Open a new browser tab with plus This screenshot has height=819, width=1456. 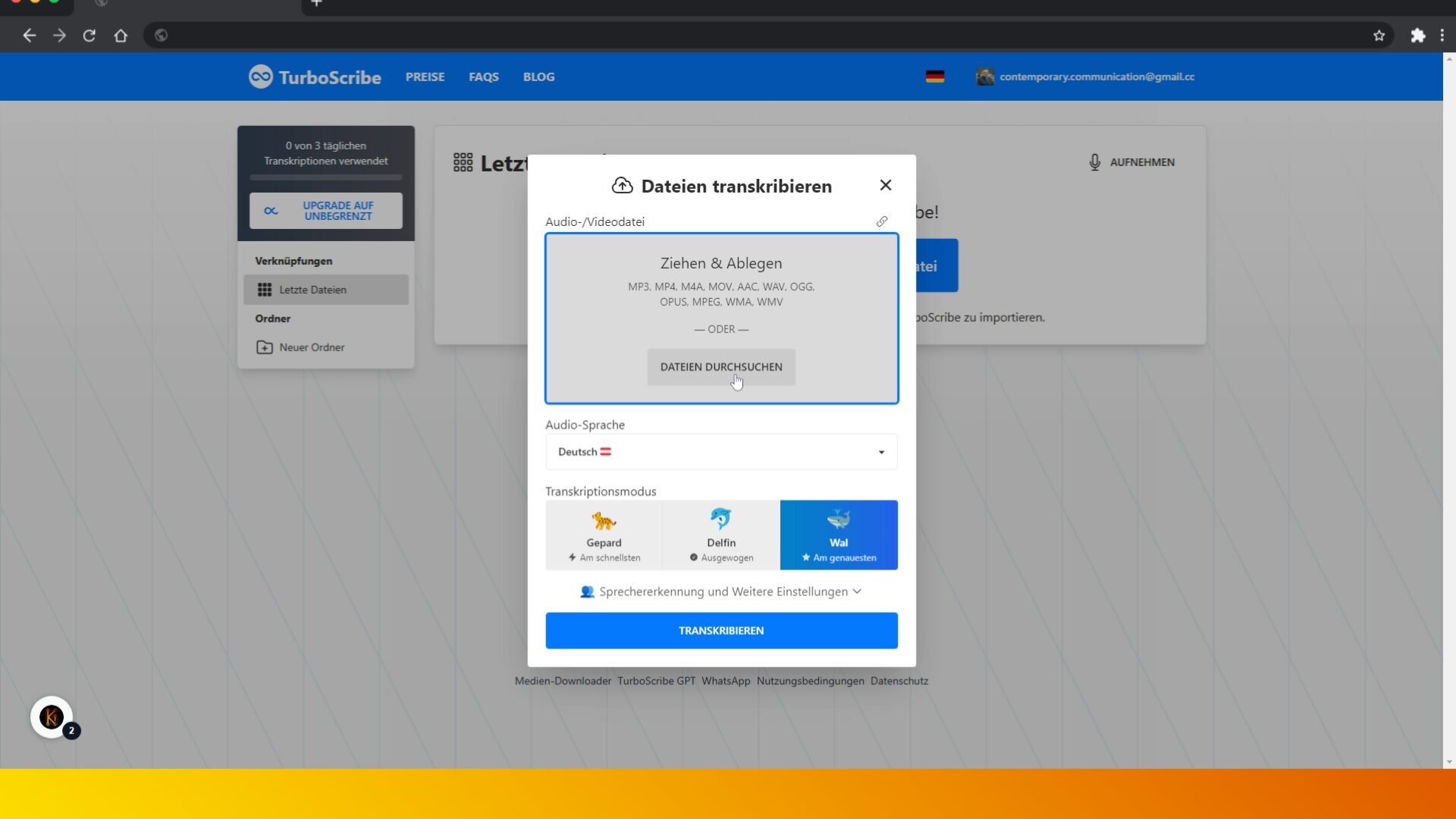pyautogui.click(x=317, y=3)
